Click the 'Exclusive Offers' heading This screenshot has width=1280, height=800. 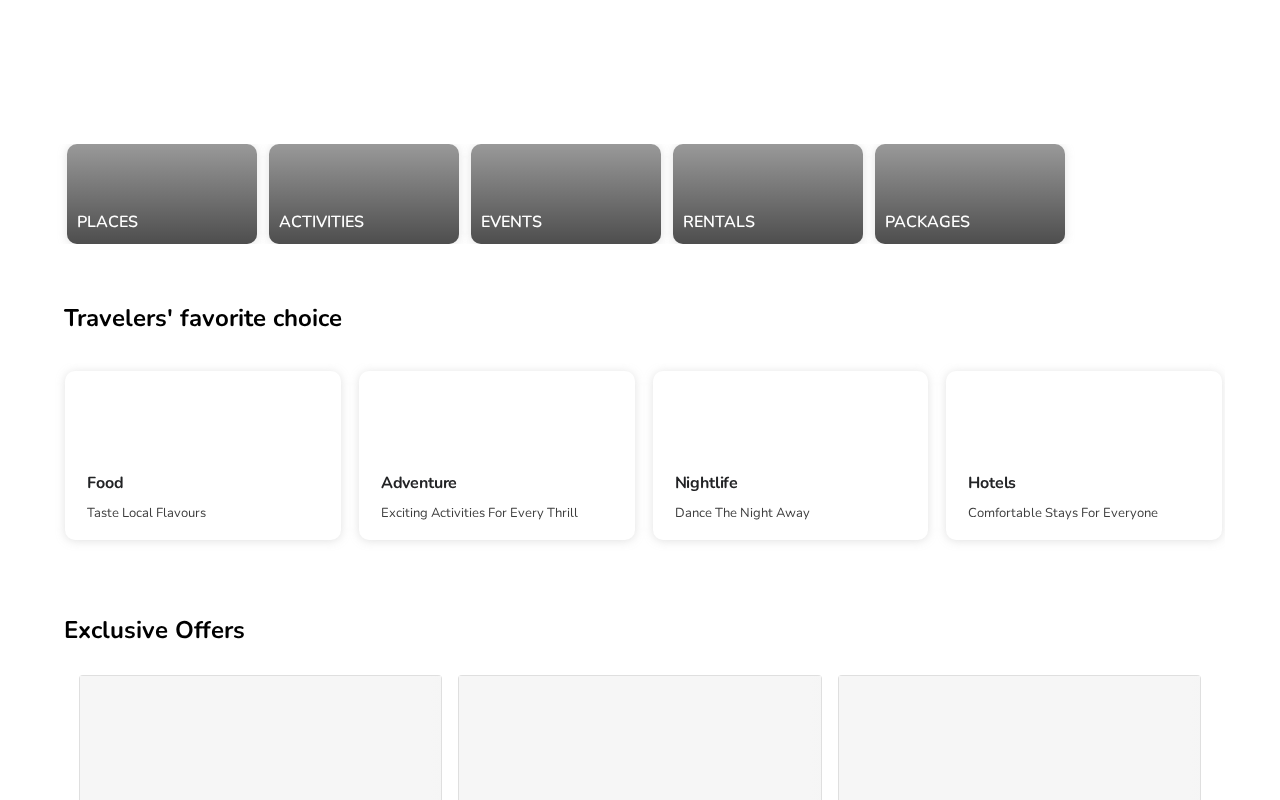154,630
